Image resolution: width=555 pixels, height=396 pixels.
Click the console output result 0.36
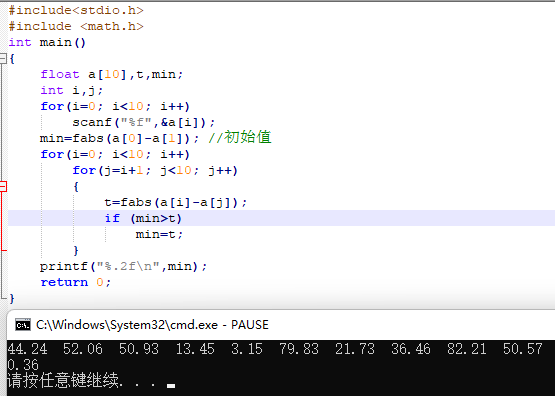point(23,365)
